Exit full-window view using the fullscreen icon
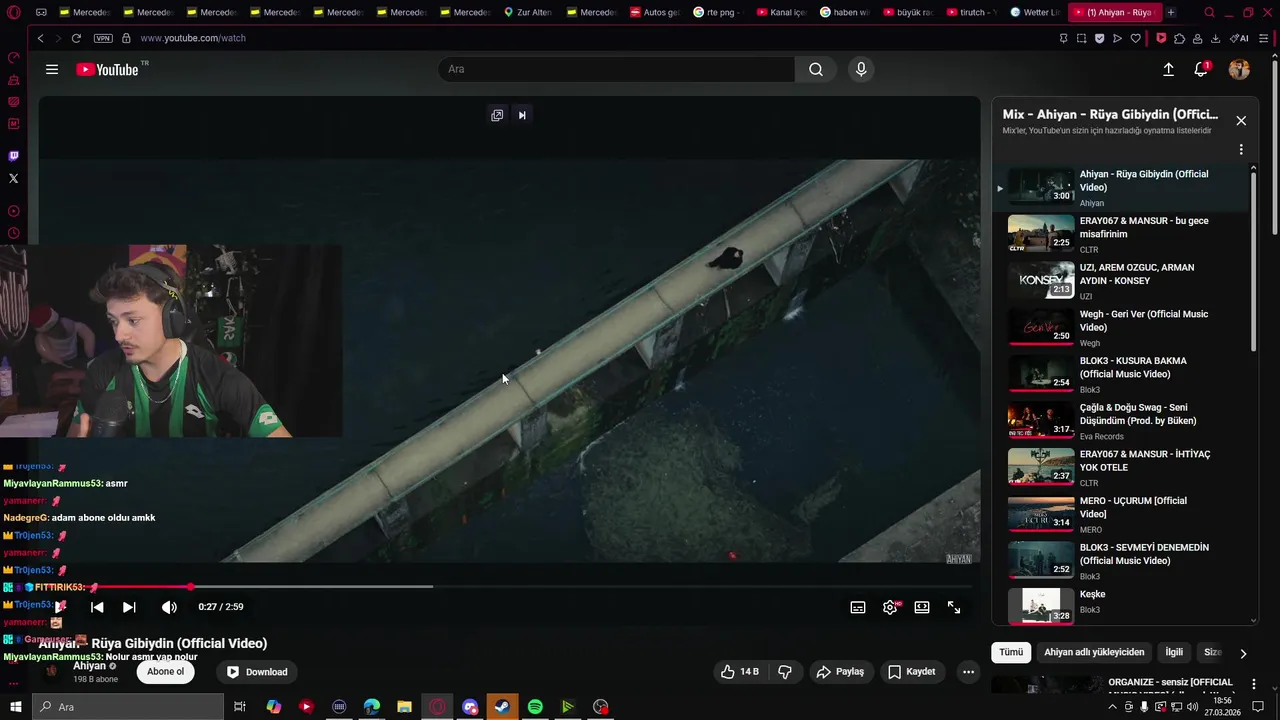This screenshot has height=720, width=1280. [954, 607]
